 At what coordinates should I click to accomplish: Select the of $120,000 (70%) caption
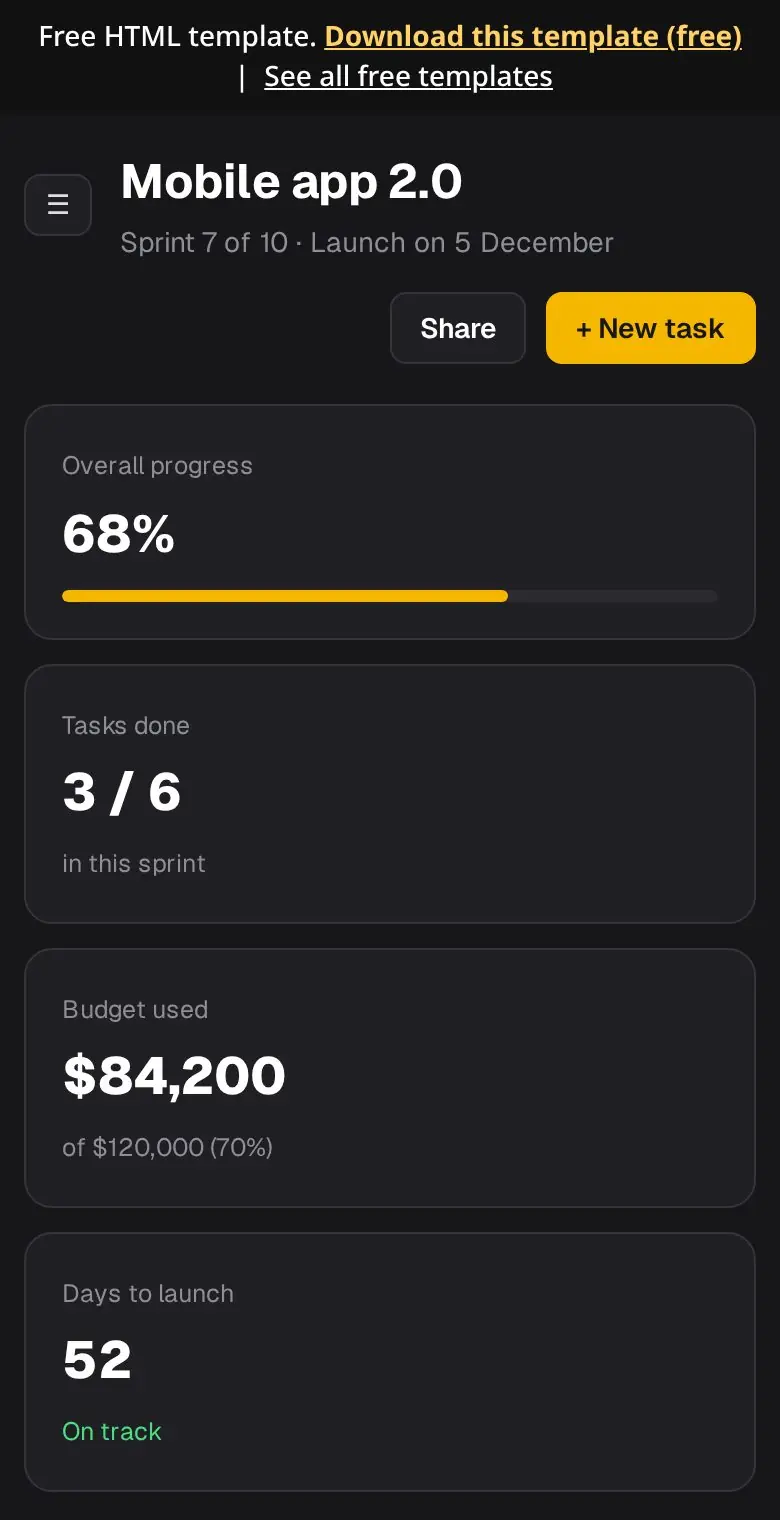(x=167, y=1147)
